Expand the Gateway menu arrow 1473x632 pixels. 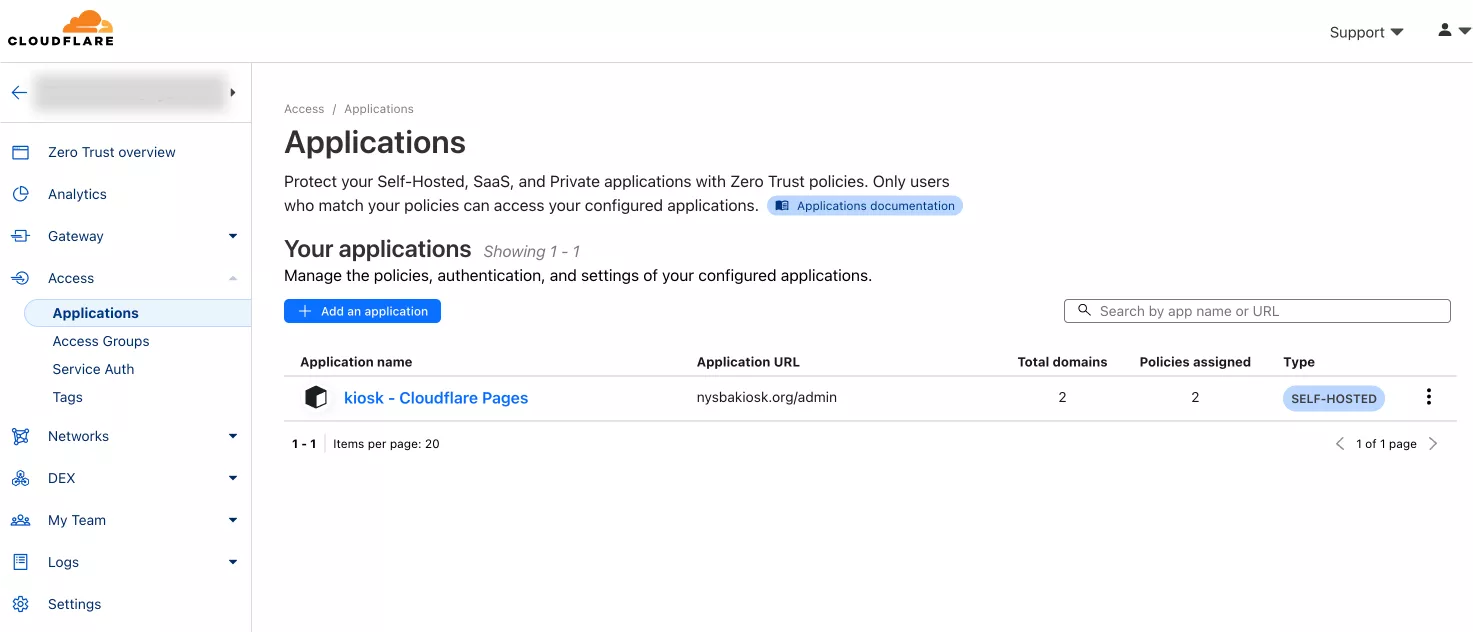click(x=233, y=236)
